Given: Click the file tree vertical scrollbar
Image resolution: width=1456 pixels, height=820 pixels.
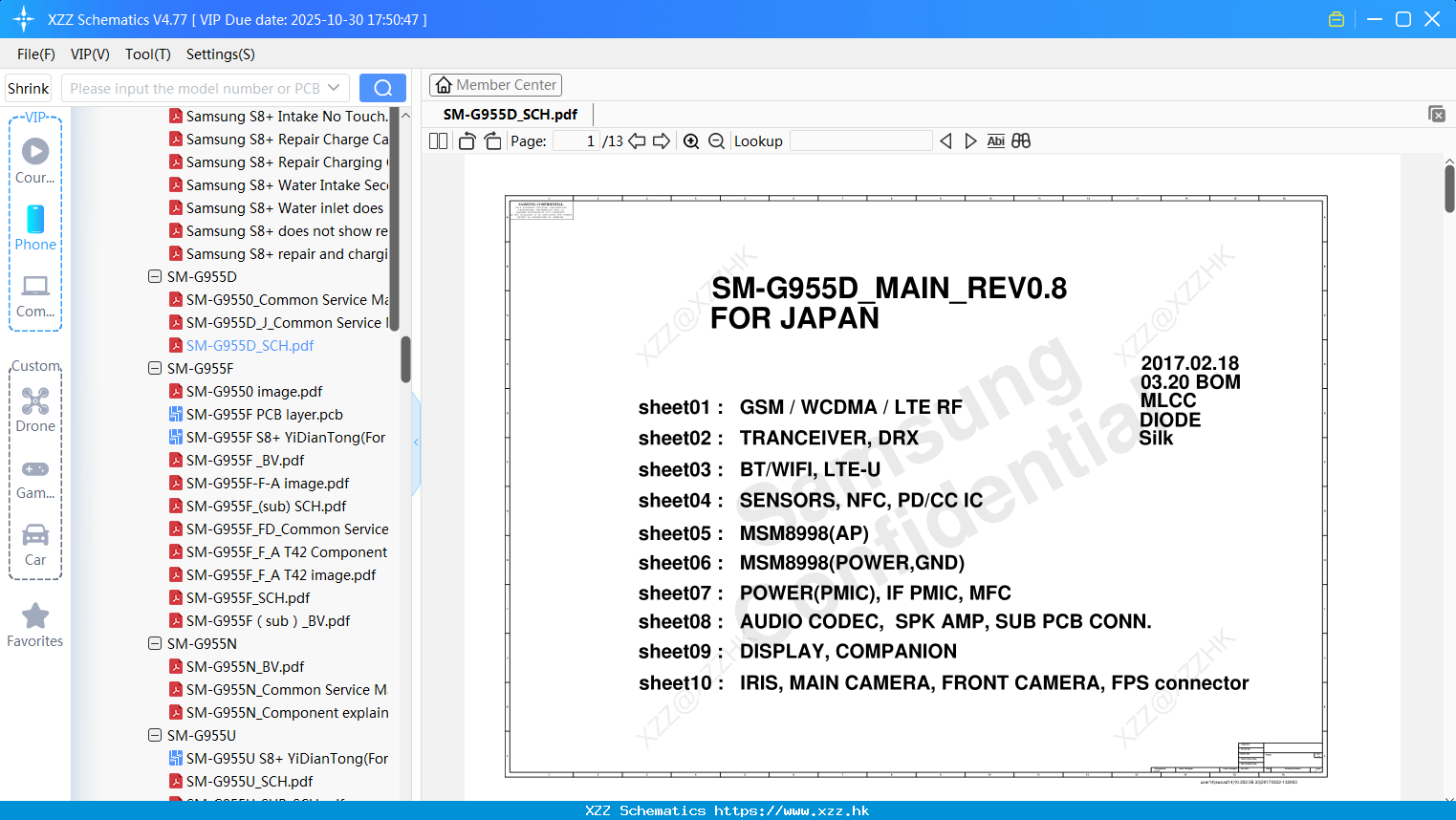Looking at the screenshot, I should pos(405,358).
